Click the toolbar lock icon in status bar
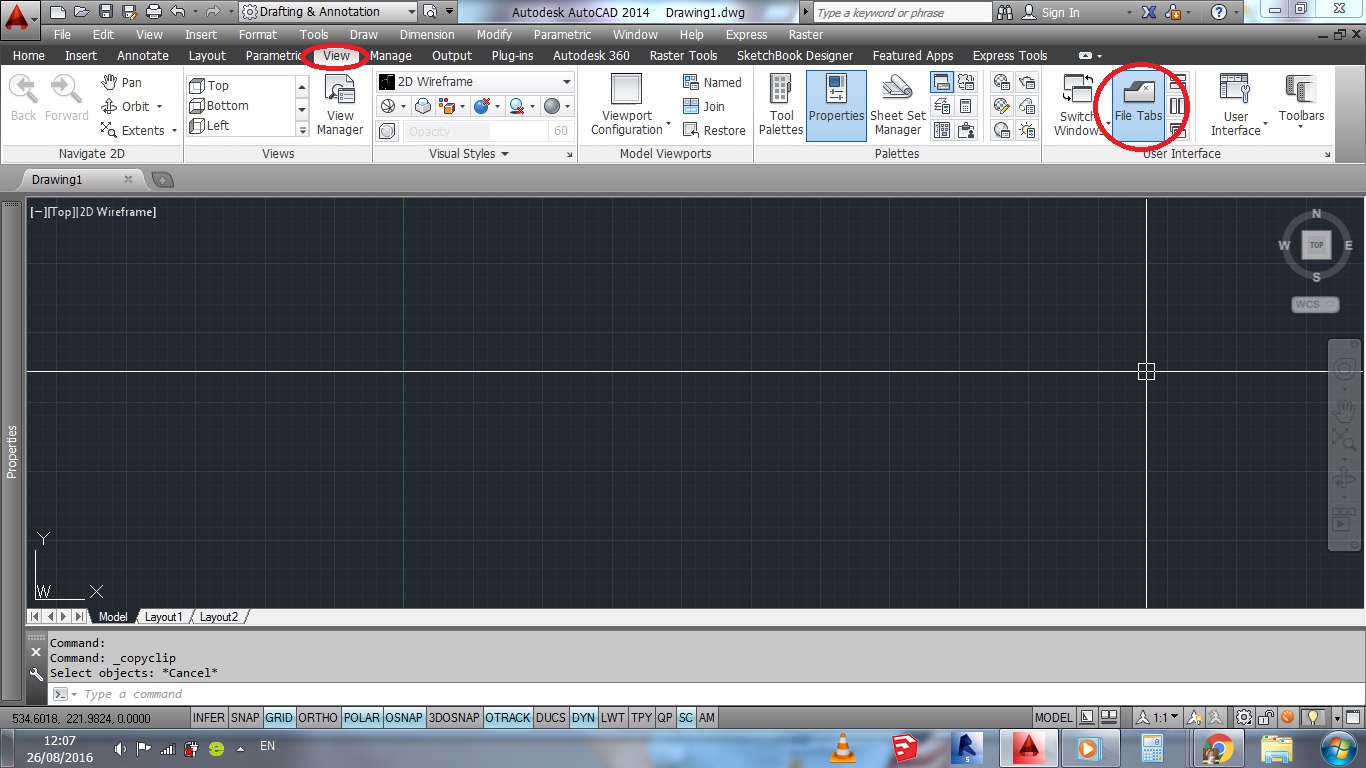This screenshot has width=1366, height=768. point(1268,718)
